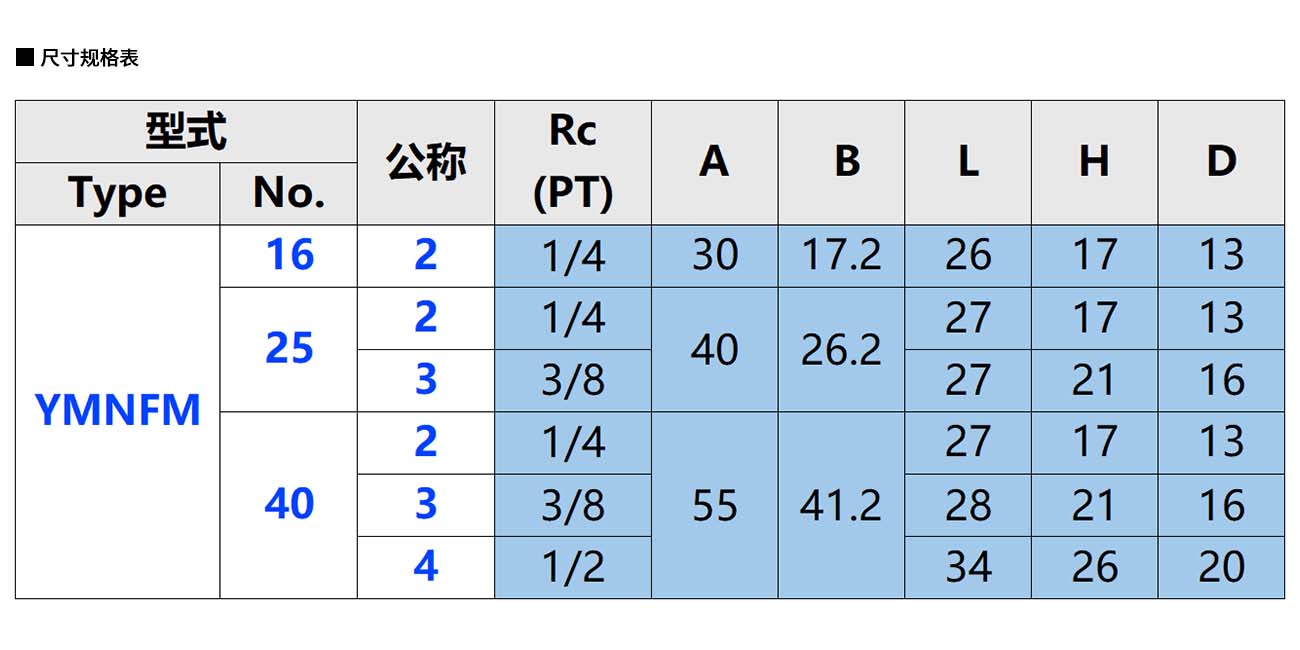Click the black square bullet beside 尺寸规格表
This screenshot has height=650, width=1300.
coord(25,57)
